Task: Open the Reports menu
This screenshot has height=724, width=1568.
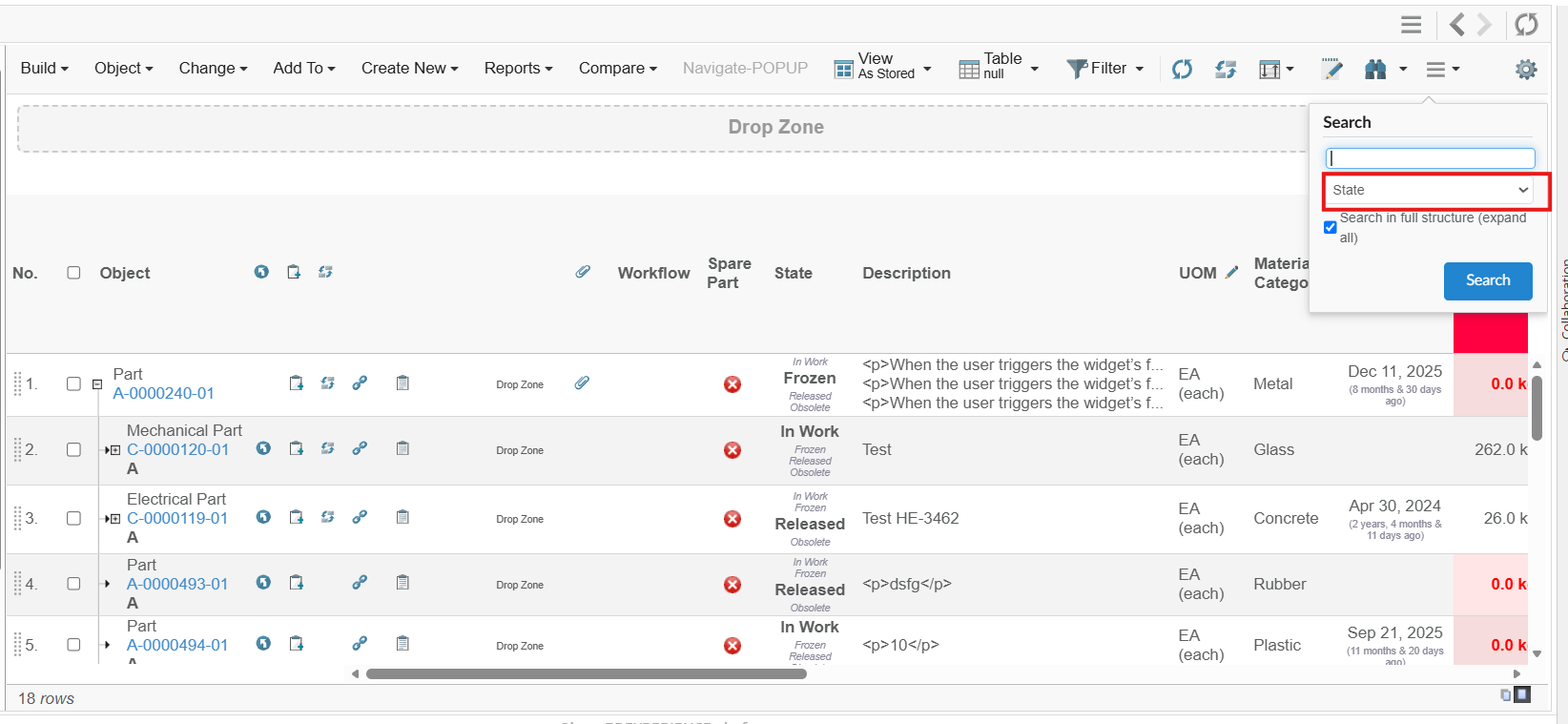Action: click(519, 68)
